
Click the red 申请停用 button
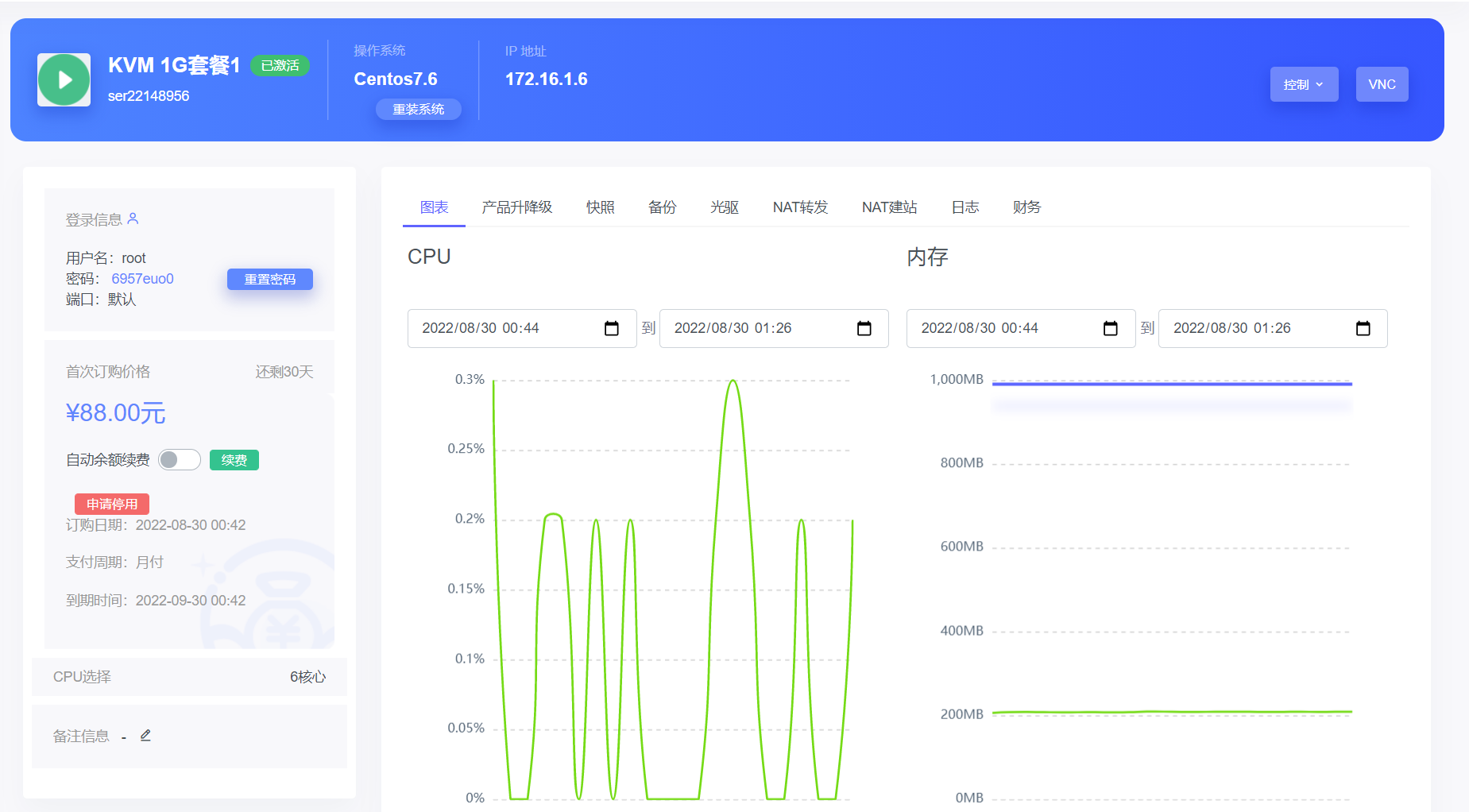click(x=112, y=504)
